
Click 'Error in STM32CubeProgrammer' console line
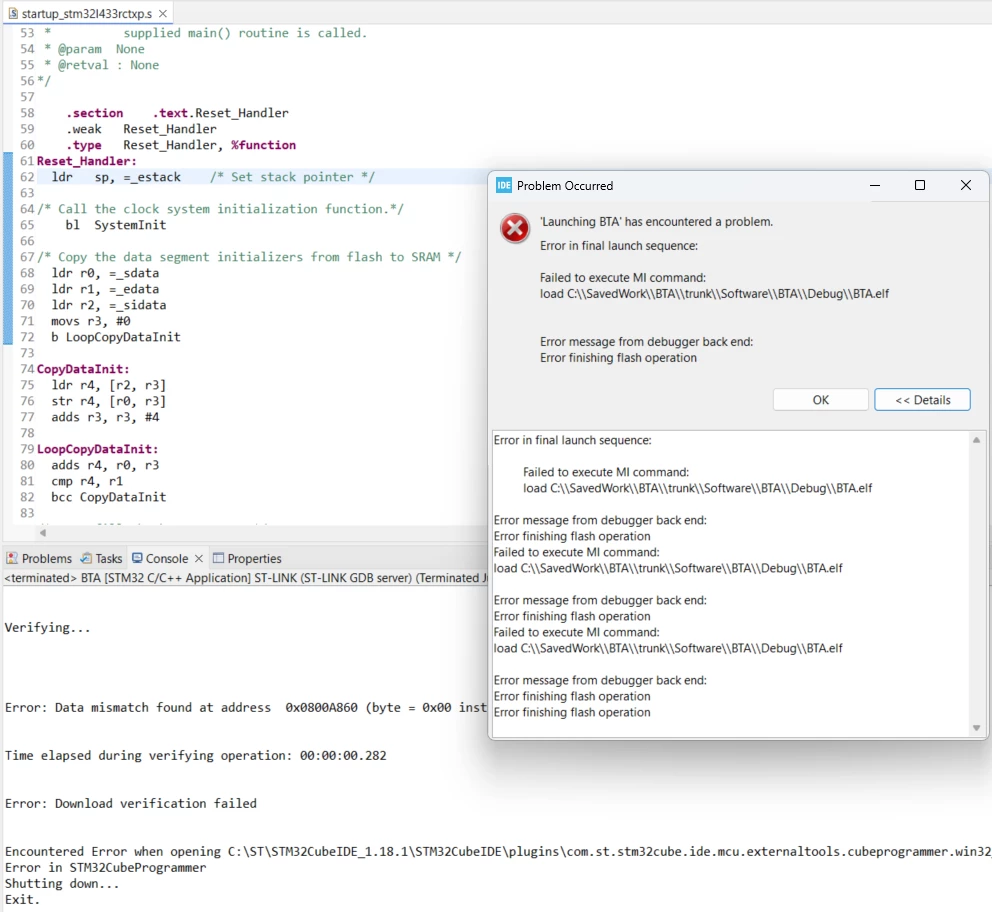(106, 868)
